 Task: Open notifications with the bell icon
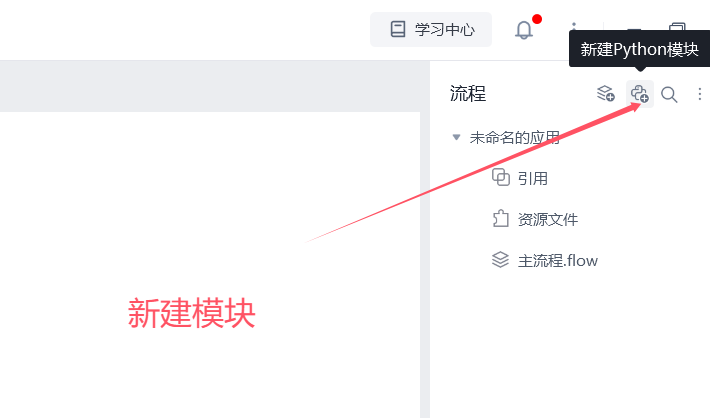(524, 30)
